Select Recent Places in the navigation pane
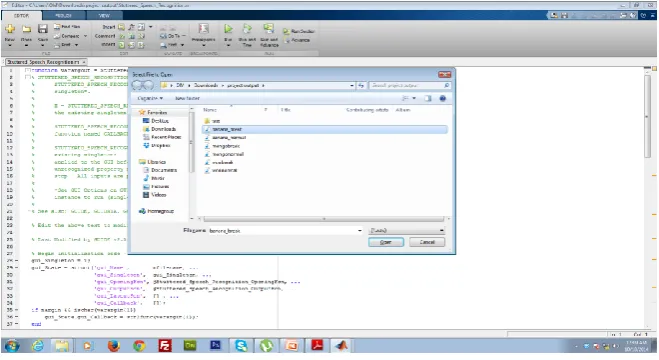This screenshot has width=659, height=360. [x=162, y=137]
